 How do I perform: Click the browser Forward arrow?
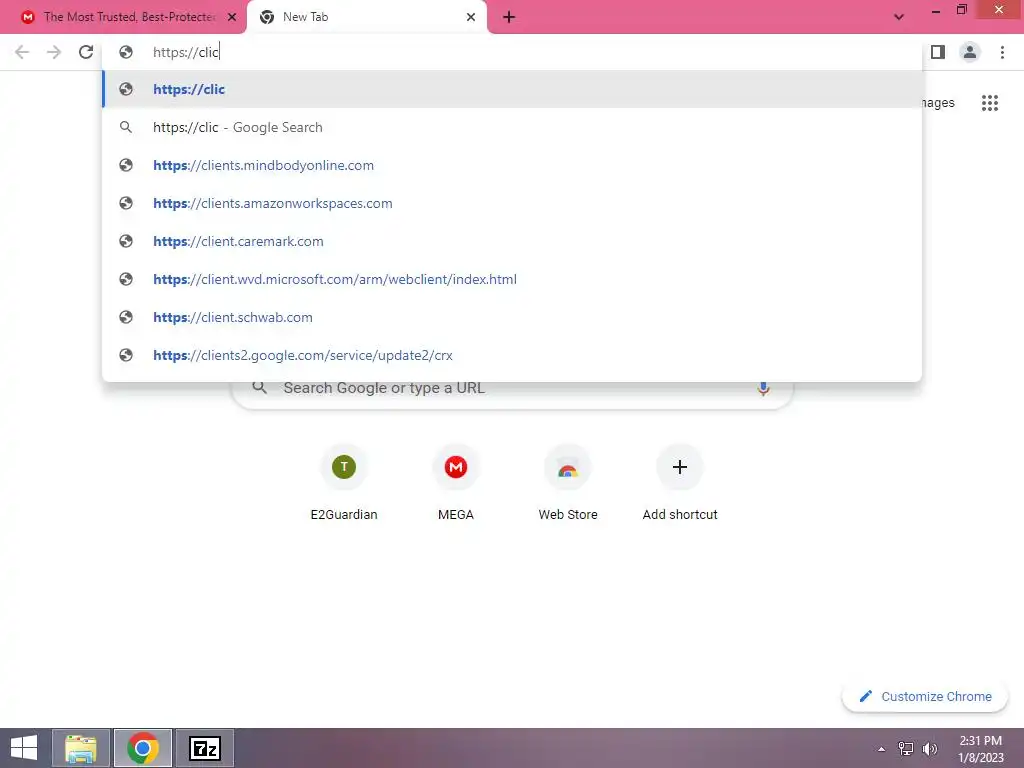pyautogui.click(x=54, y=52)
